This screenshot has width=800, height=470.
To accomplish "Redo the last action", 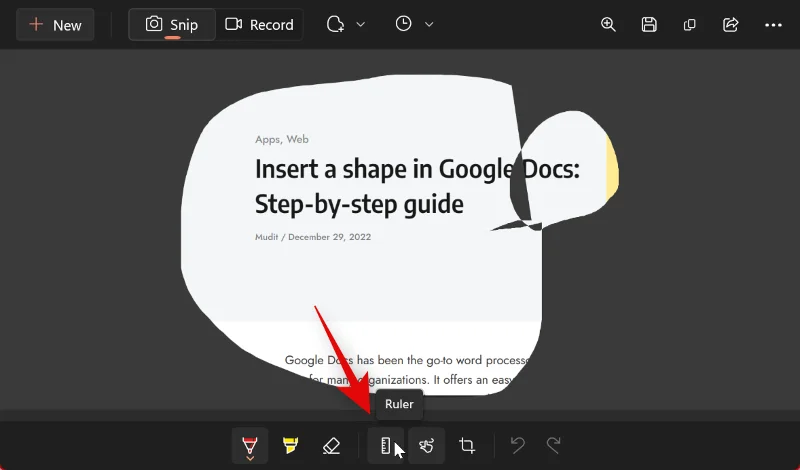I will coord(553,446).
